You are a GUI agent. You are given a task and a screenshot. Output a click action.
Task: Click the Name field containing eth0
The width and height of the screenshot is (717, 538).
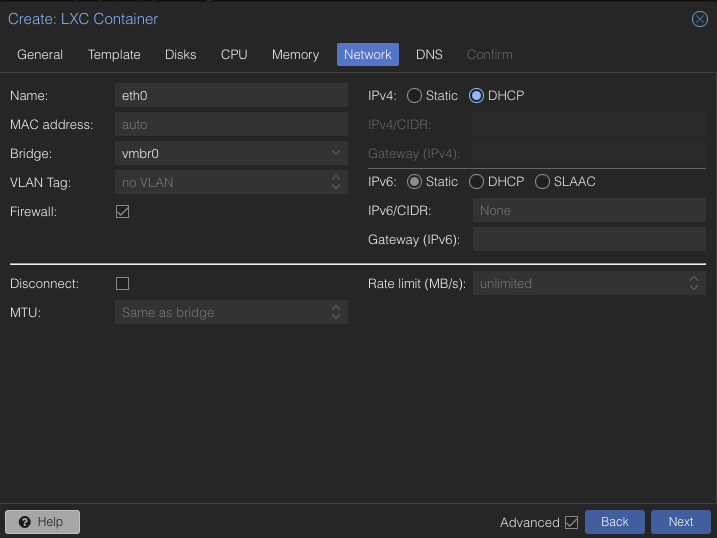[230, 96]
